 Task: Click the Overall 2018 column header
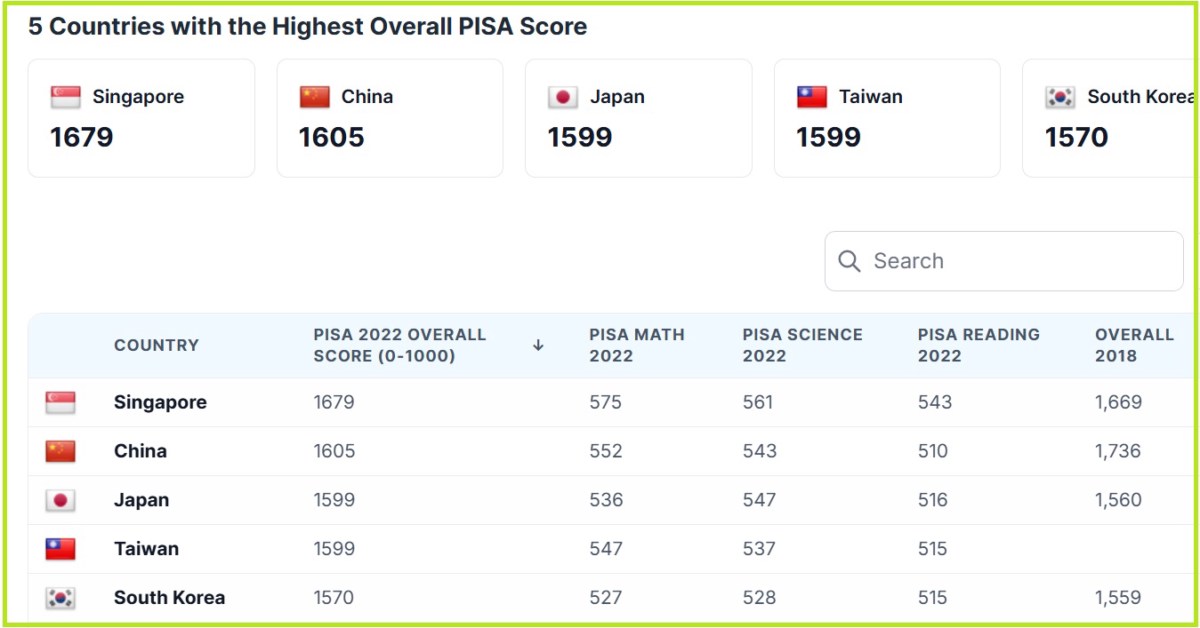(x=1133, y=345)
